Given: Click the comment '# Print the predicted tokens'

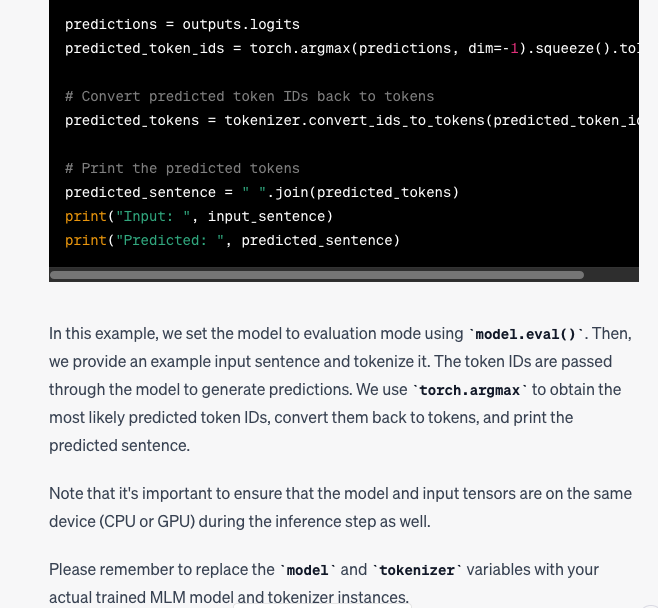Looking at the screenshot, I should 182,168.
